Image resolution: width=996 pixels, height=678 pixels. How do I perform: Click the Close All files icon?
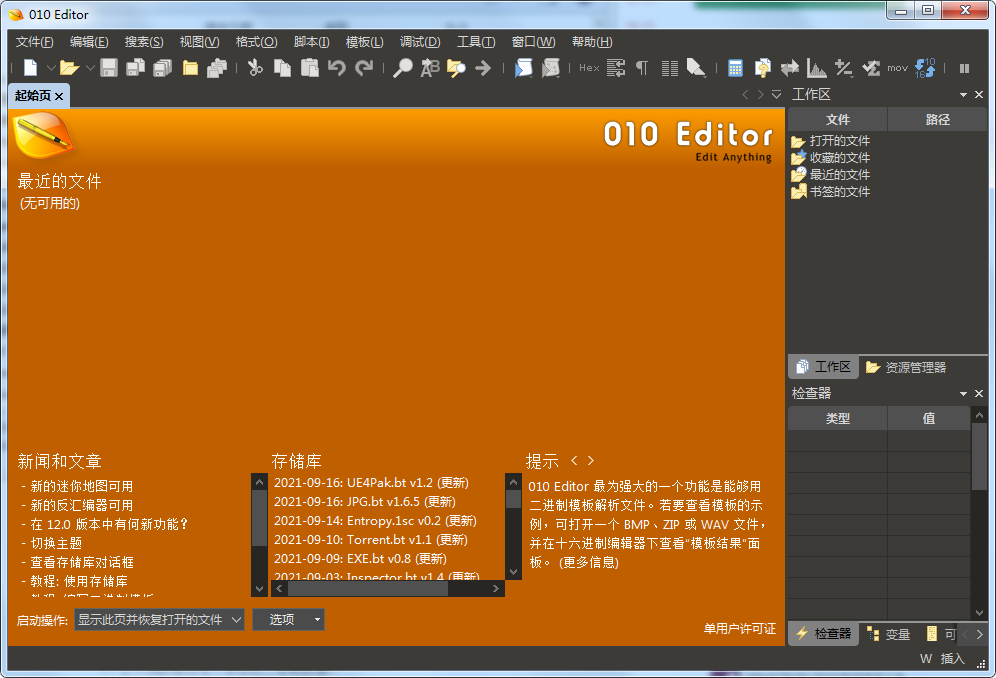coord(217,67)
